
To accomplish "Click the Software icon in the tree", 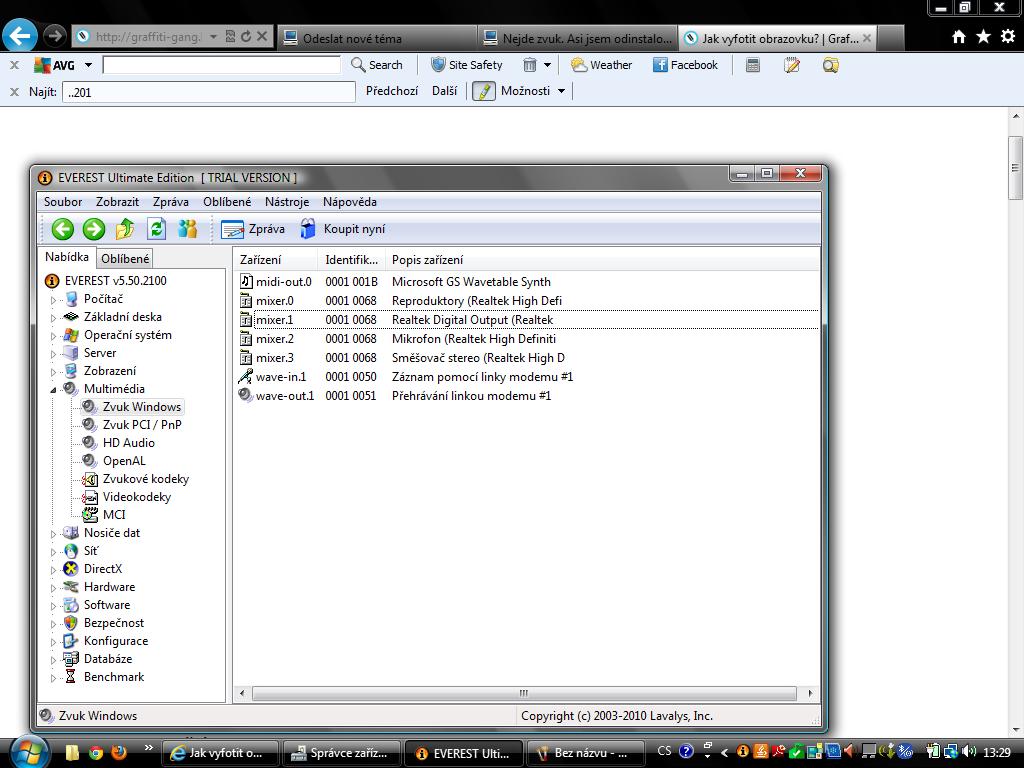I will coord(71,605).
